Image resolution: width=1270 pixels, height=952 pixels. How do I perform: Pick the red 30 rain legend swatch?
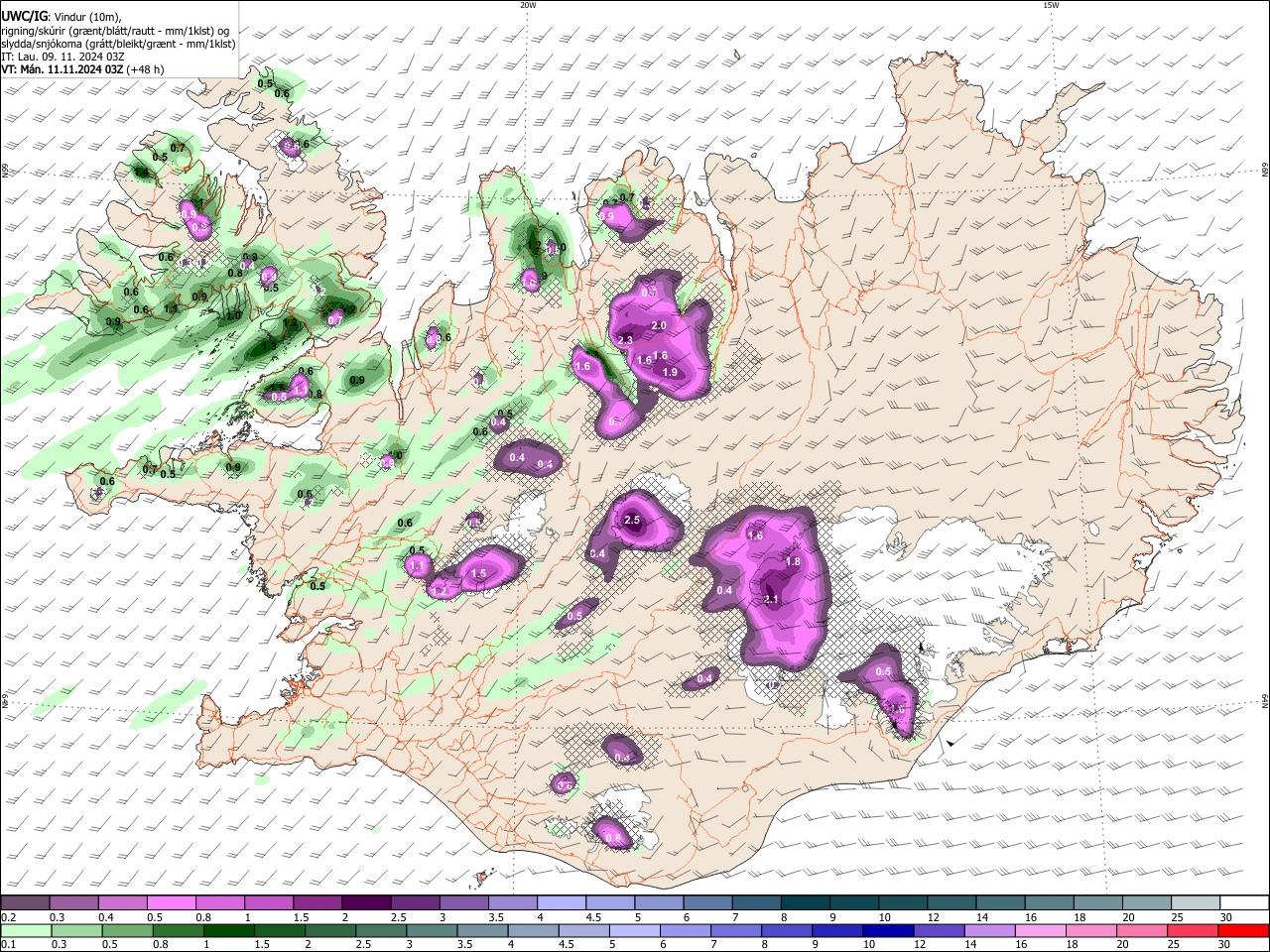click(1244, 930)
